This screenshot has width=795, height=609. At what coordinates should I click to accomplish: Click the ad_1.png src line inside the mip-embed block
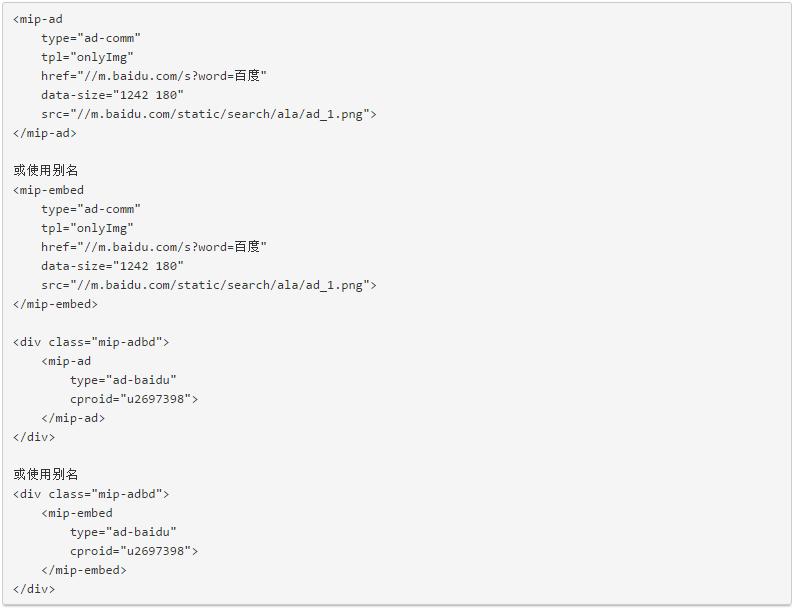[209, 285]
